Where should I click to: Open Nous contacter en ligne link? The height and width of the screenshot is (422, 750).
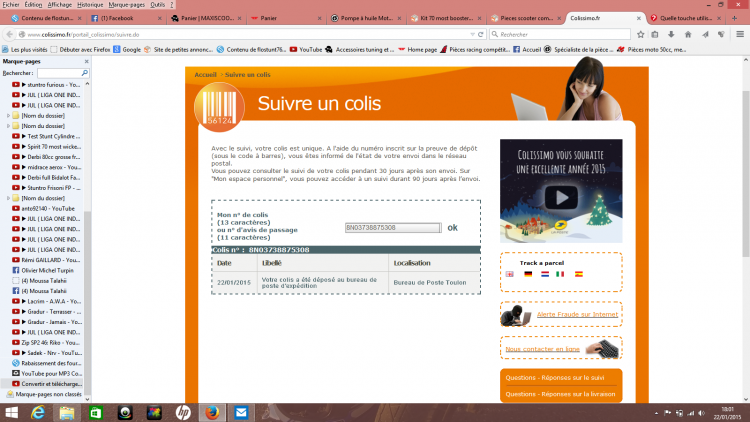click(x=542, y=349)
